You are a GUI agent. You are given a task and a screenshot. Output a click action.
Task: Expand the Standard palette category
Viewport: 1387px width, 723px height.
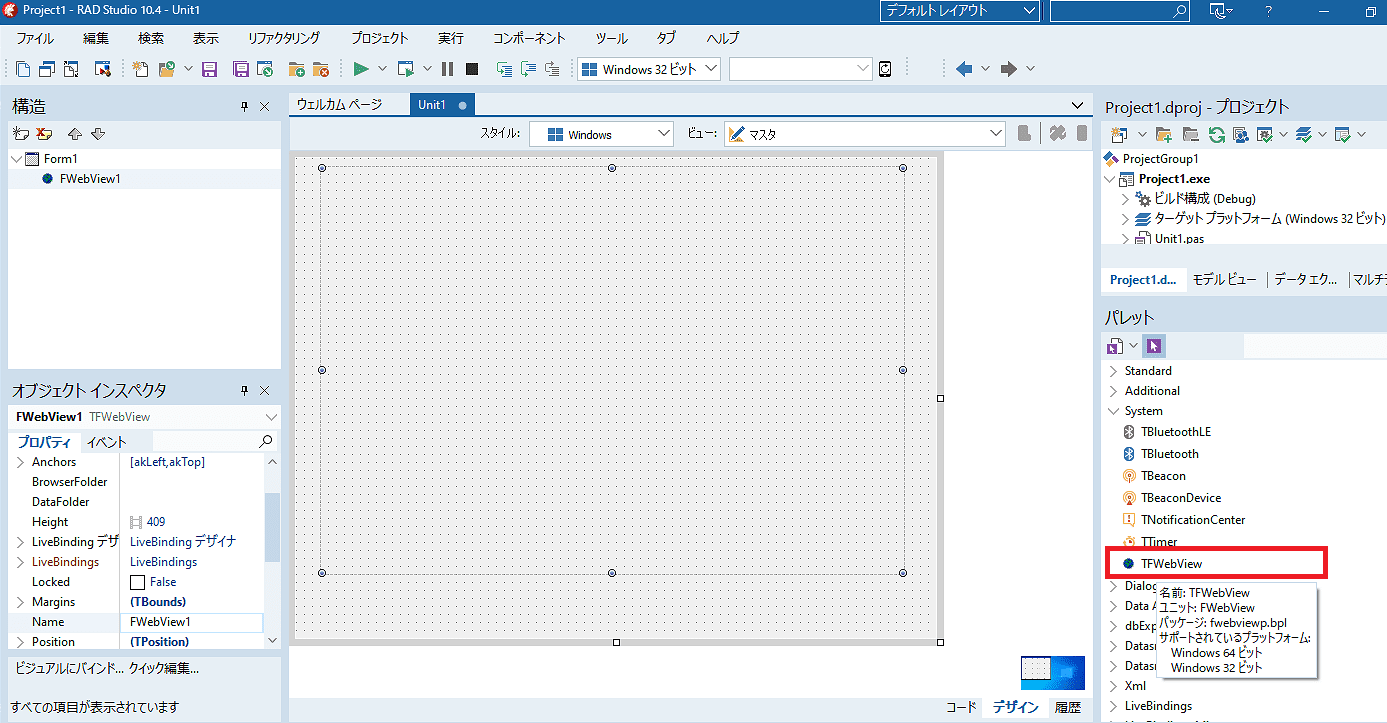pyautogui.click(x=1113, y=371)
